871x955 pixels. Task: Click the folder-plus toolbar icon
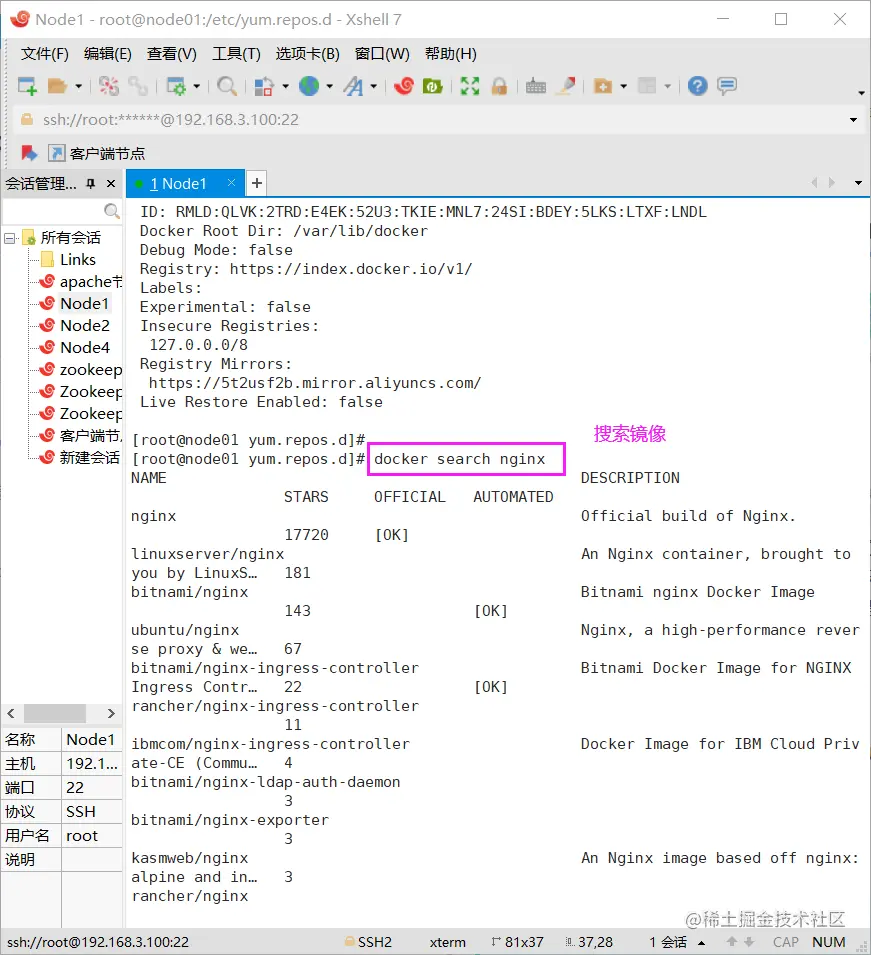(603, 86)
